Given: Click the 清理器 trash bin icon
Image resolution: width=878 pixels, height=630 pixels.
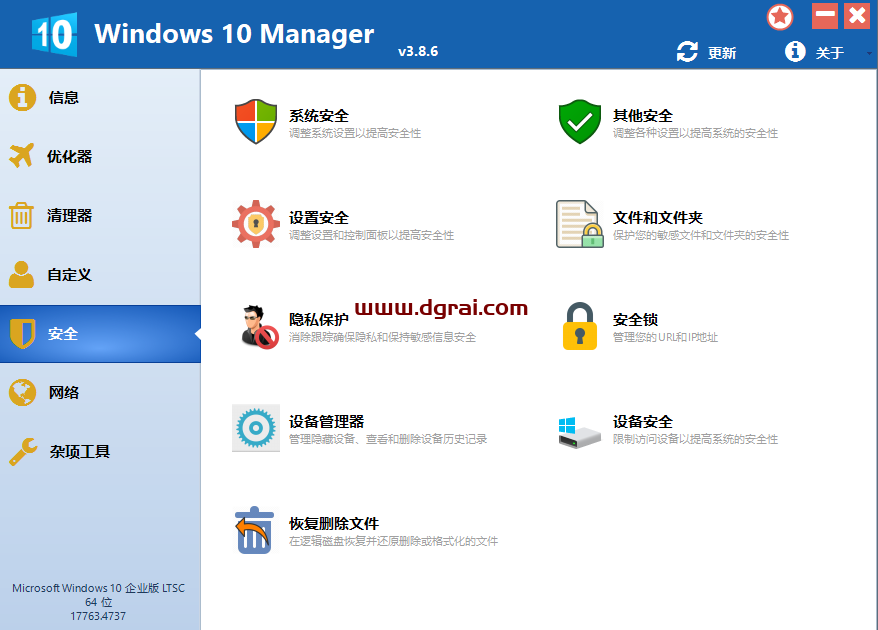Looking at the screenshot, I should [21, 216].
